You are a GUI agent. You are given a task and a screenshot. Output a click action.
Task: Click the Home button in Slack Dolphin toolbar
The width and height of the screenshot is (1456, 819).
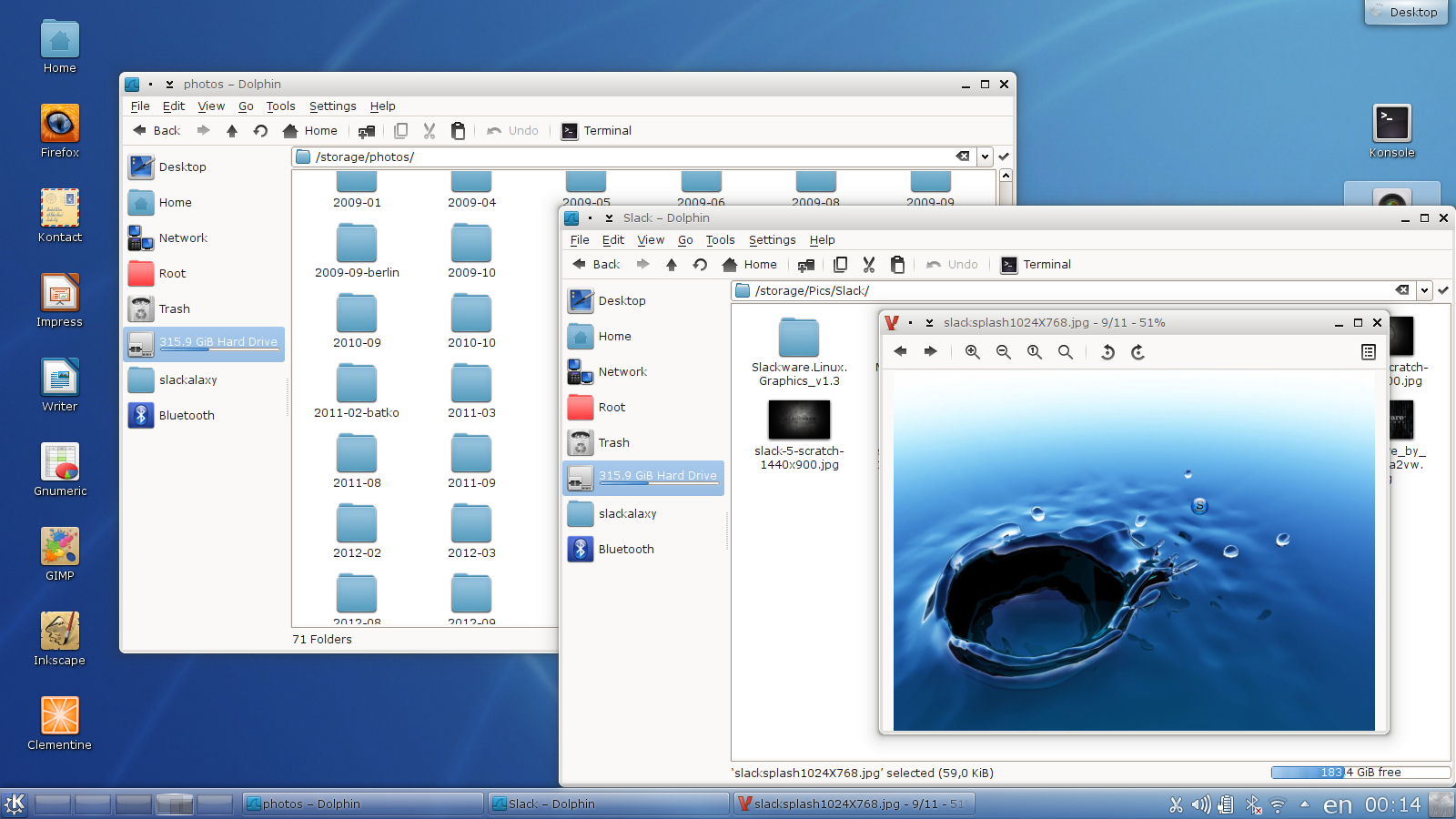750,265
